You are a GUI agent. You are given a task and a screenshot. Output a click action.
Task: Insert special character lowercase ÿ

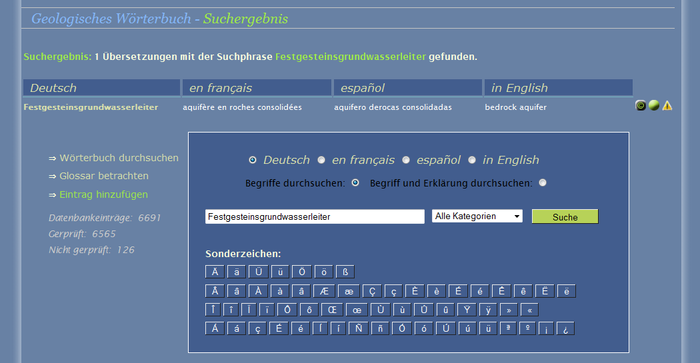coord(488,310)
